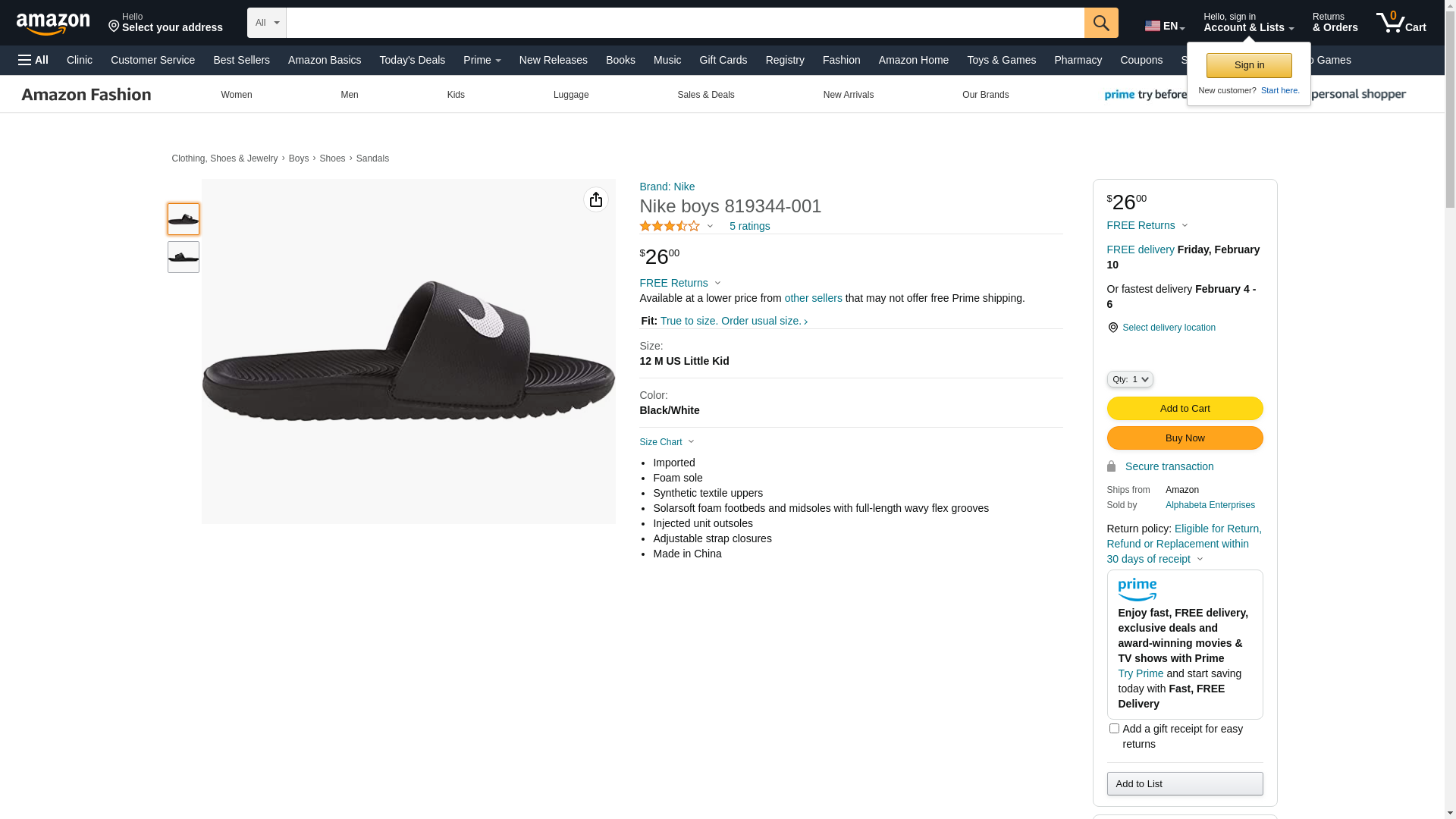Viewport: 1456px width, 819px height.
Task: Select the Kids fashion tab
Action: (x=456, y=95)
